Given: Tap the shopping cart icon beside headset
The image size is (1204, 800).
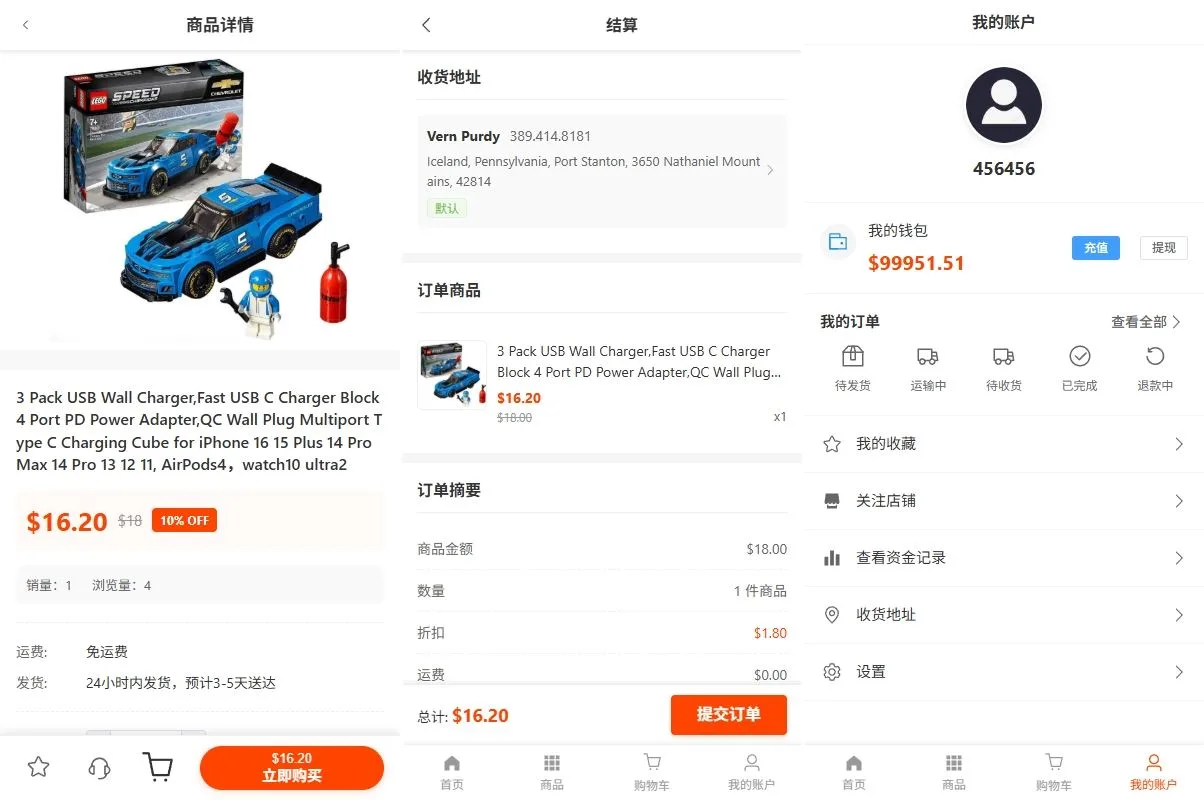Looking at the screenshot, I should [158, 767].
